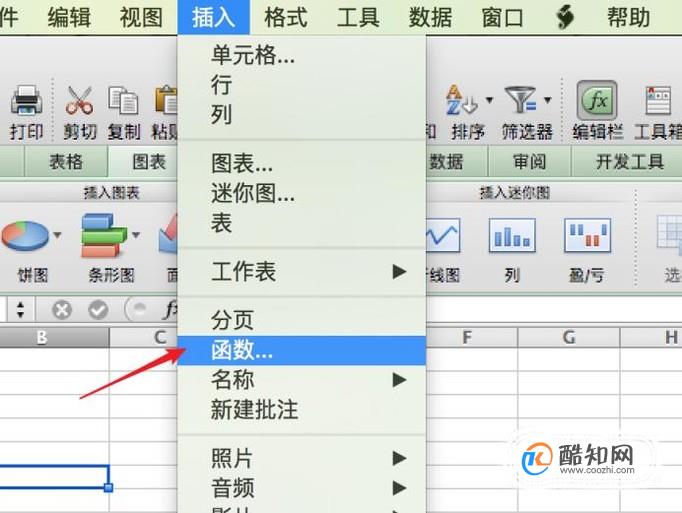Open the Filter dropdown arrow
This screenshot has width=682, height=513.
(548, 100)
